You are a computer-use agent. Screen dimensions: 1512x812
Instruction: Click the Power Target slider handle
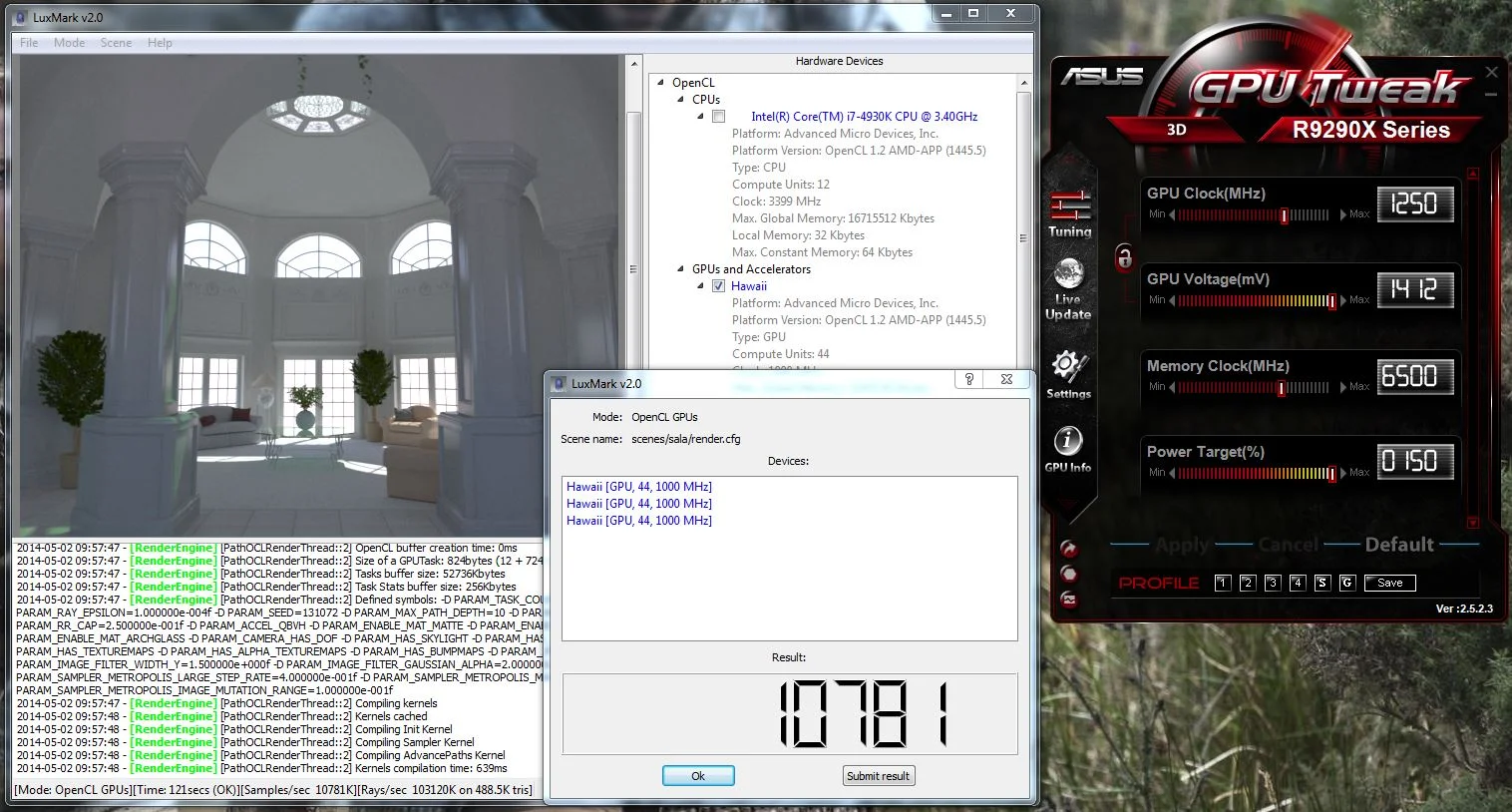[x=1331, y=474]
